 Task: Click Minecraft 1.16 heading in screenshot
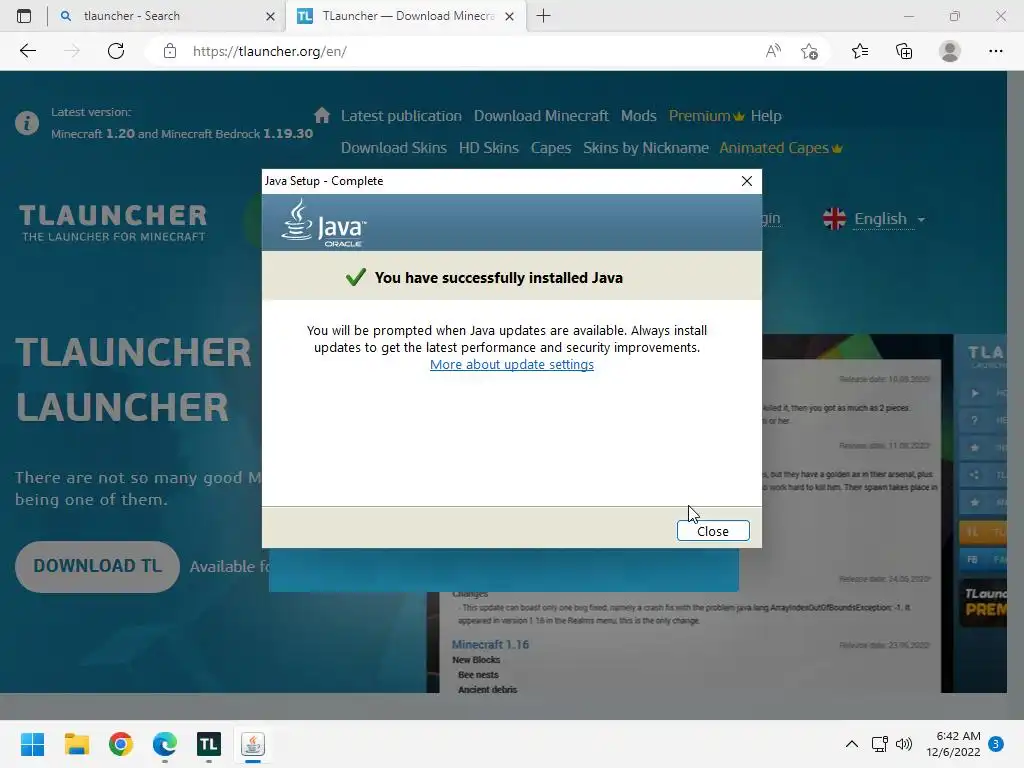[490, 645]
